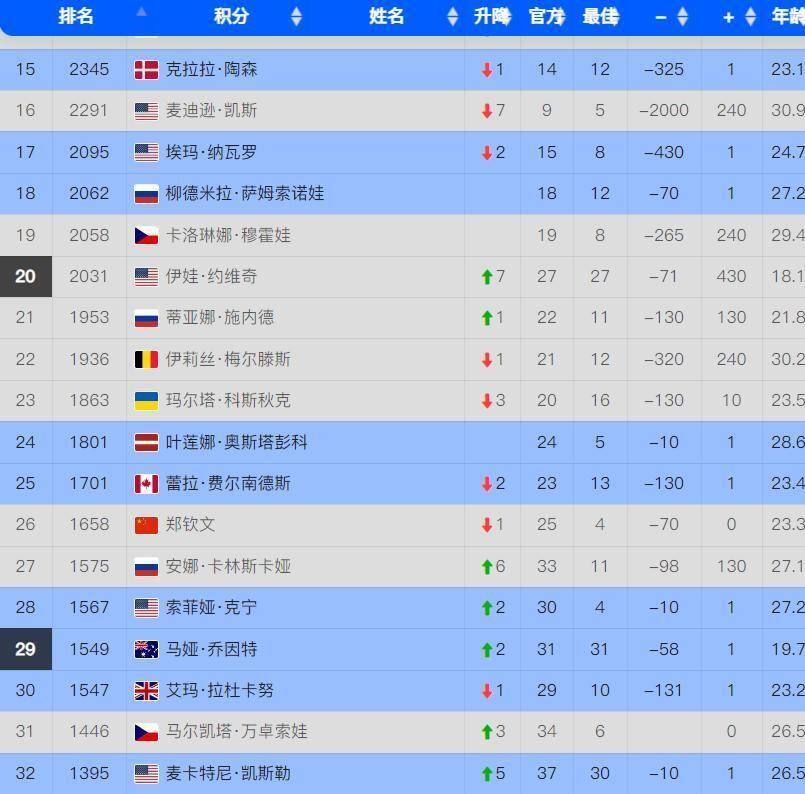805x794 pixels.
Task: Select highlighted rank 20 cell
Action: (25, 276)
